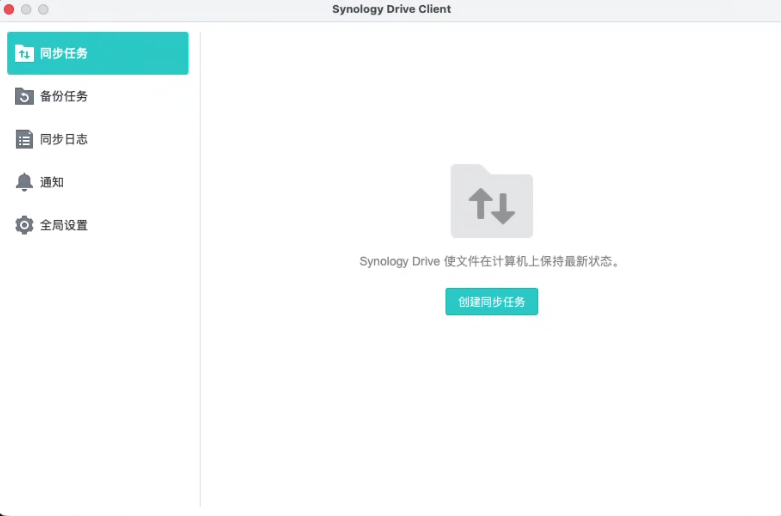Switch to 备份任务 section

coord(98,96)
